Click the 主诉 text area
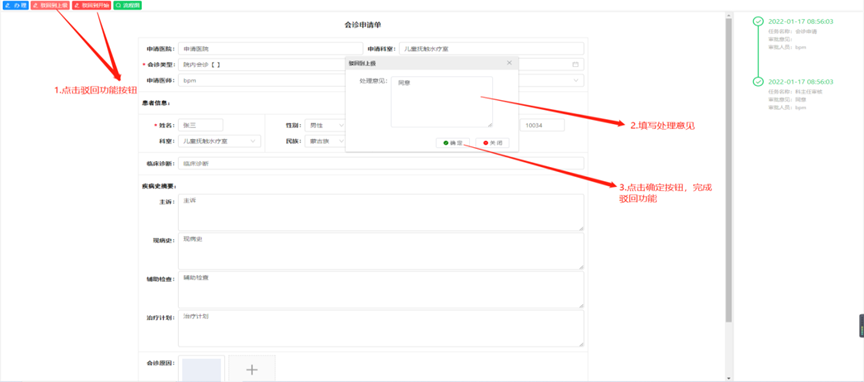Image resolution: width=864 pixels, height=382 pixels. (381, 212)
